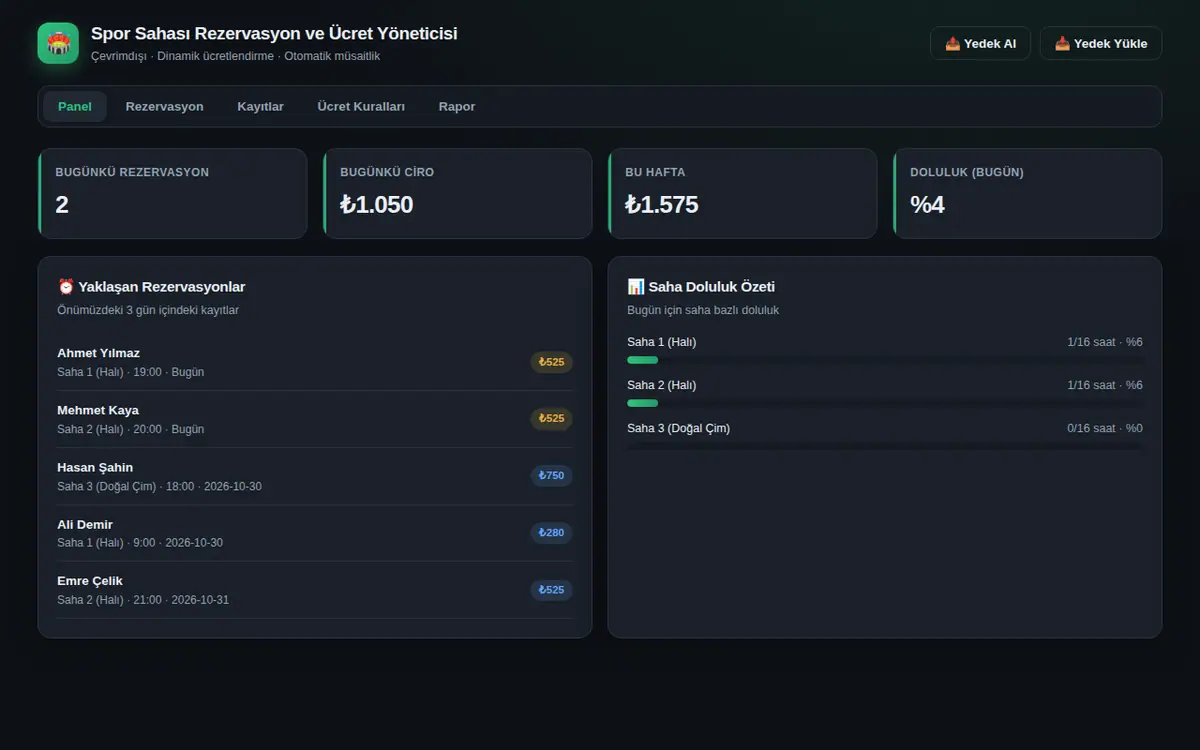Select Ali Demir reservation name
This screenshot has height=750, width=1200.
[85, 524]
